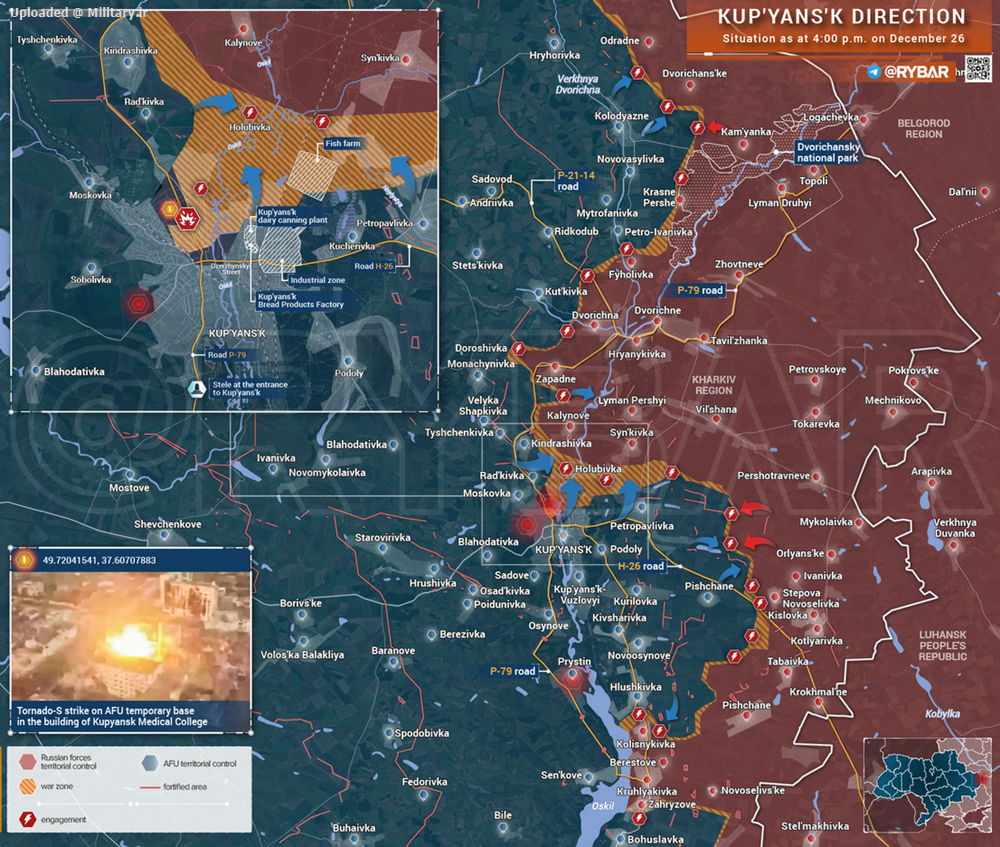Image resolution: width=1000 pixels, height=847 pixels.
Task: Click the QR code in the top-right corner
Action: coord(977,69)
